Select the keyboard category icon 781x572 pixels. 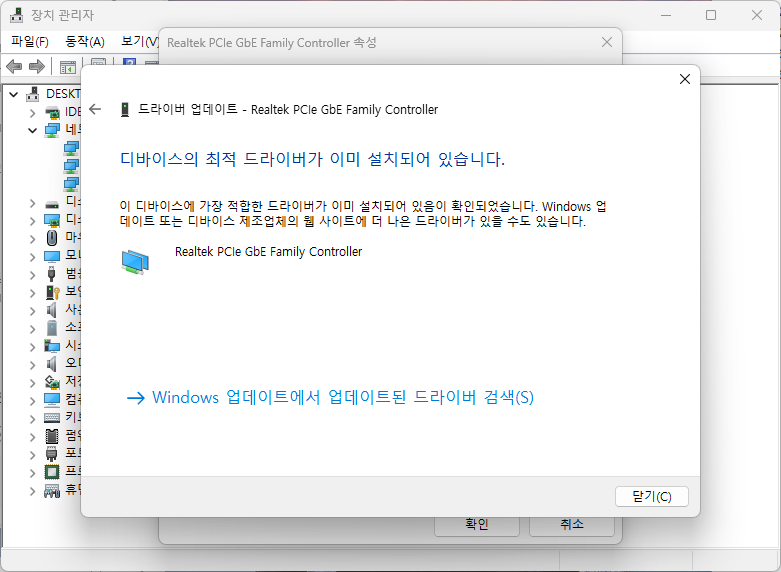(52, 418)
